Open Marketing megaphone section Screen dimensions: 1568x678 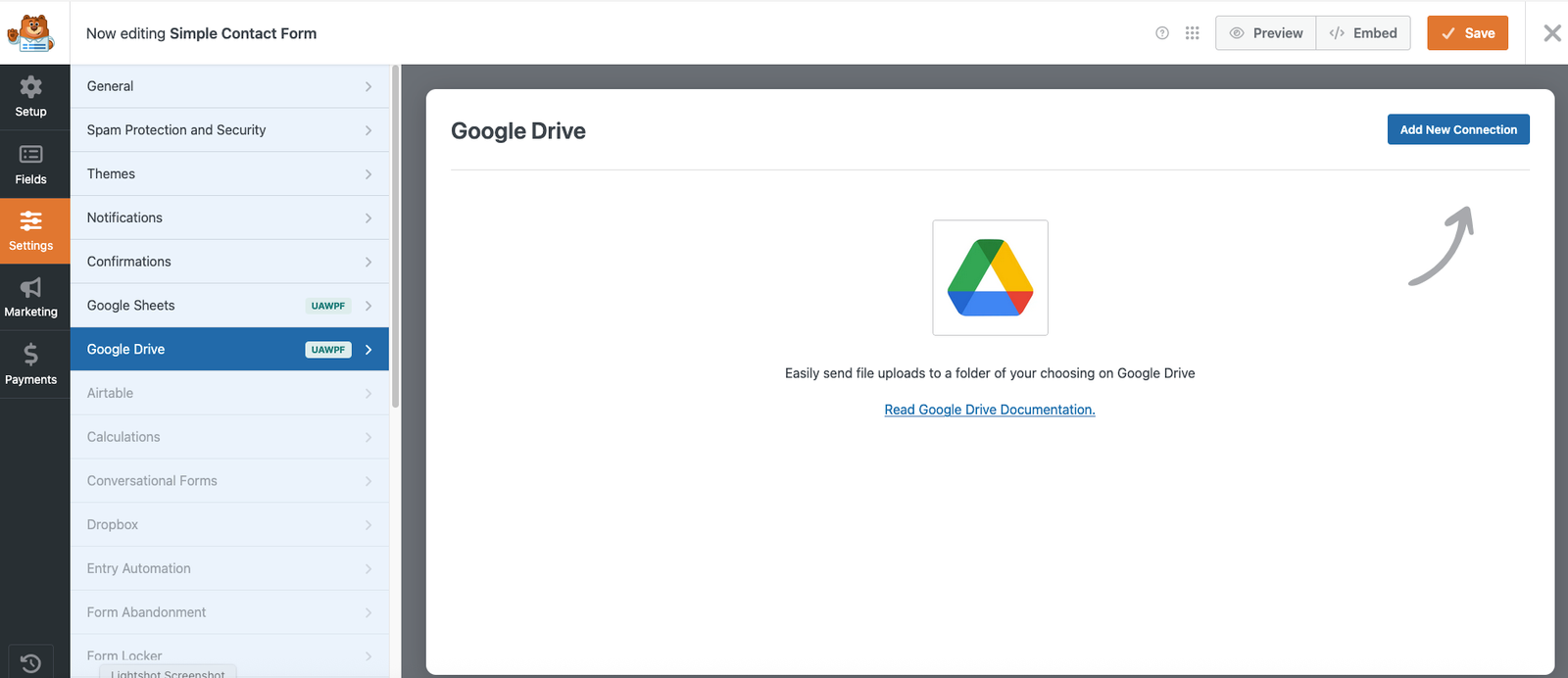pyautogui.click(x=31, y=298)
